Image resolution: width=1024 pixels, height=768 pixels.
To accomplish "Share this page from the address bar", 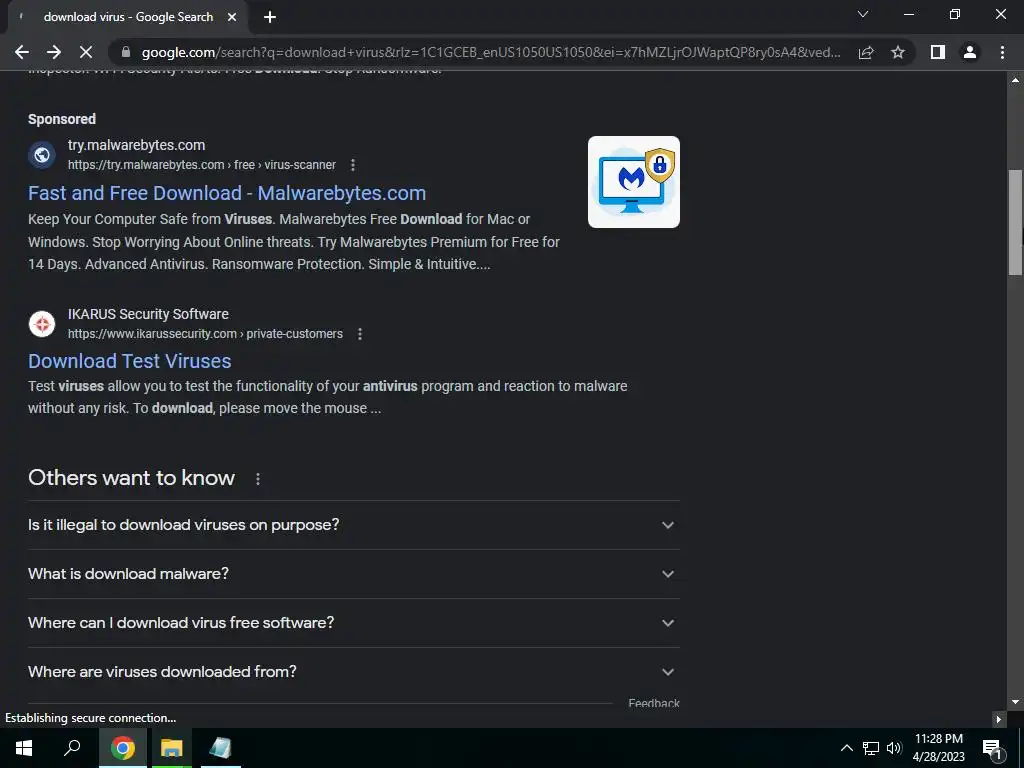I will pos(866,52).
